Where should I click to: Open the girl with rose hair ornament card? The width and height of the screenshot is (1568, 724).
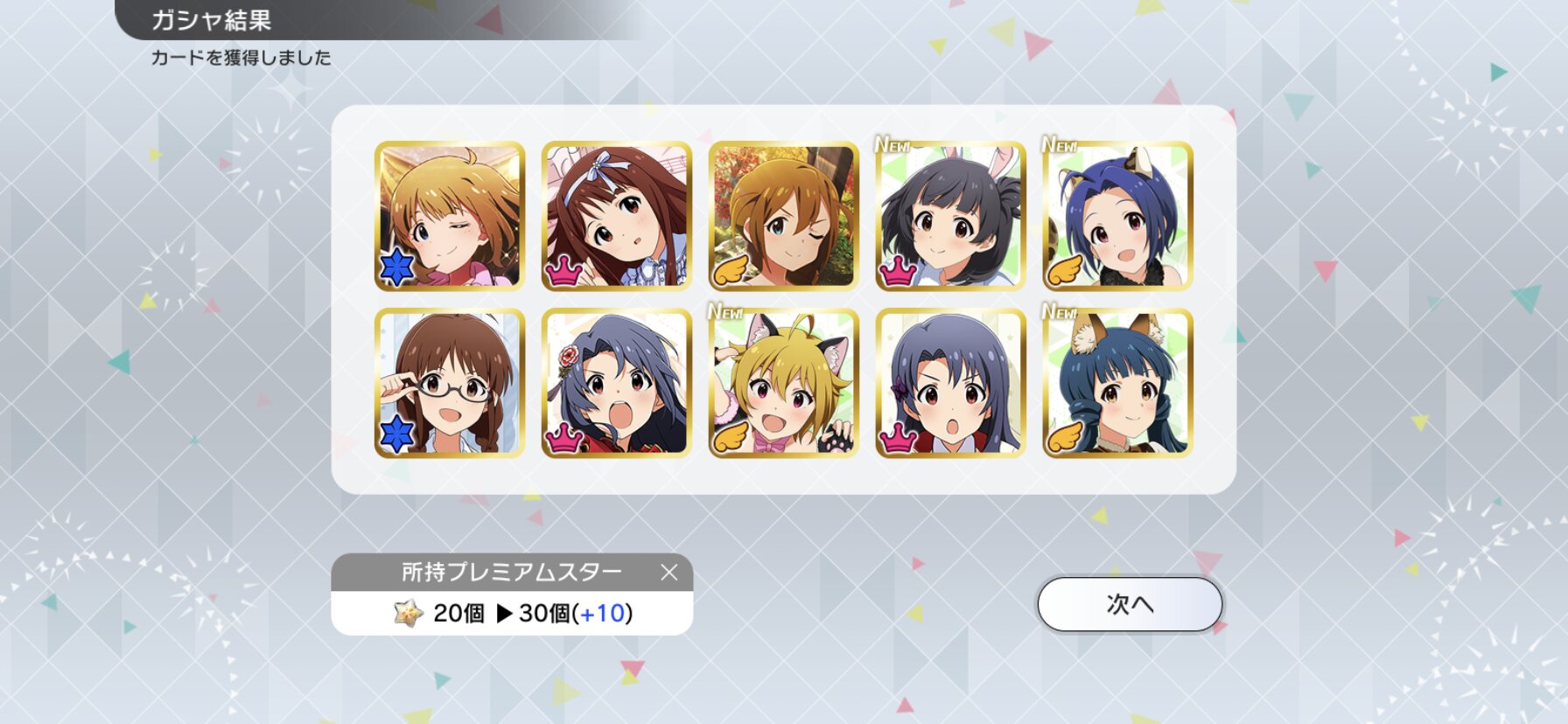pos(617,383)
